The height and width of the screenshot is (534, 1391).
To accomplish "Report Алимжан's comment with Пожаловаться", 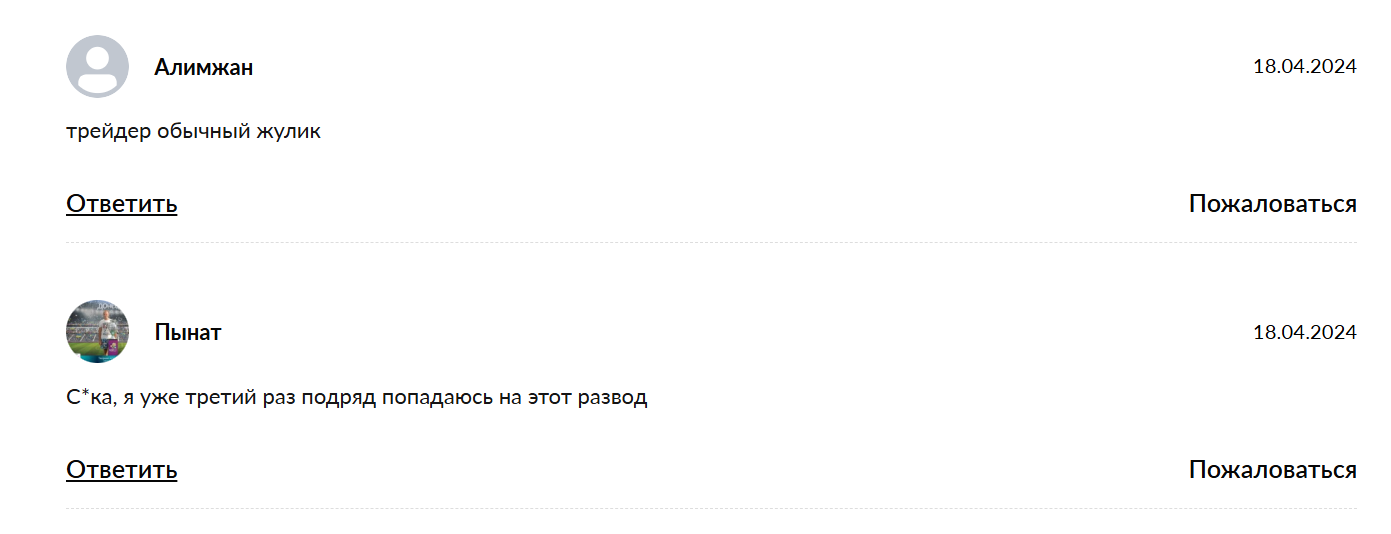I will pos(1272,204).
